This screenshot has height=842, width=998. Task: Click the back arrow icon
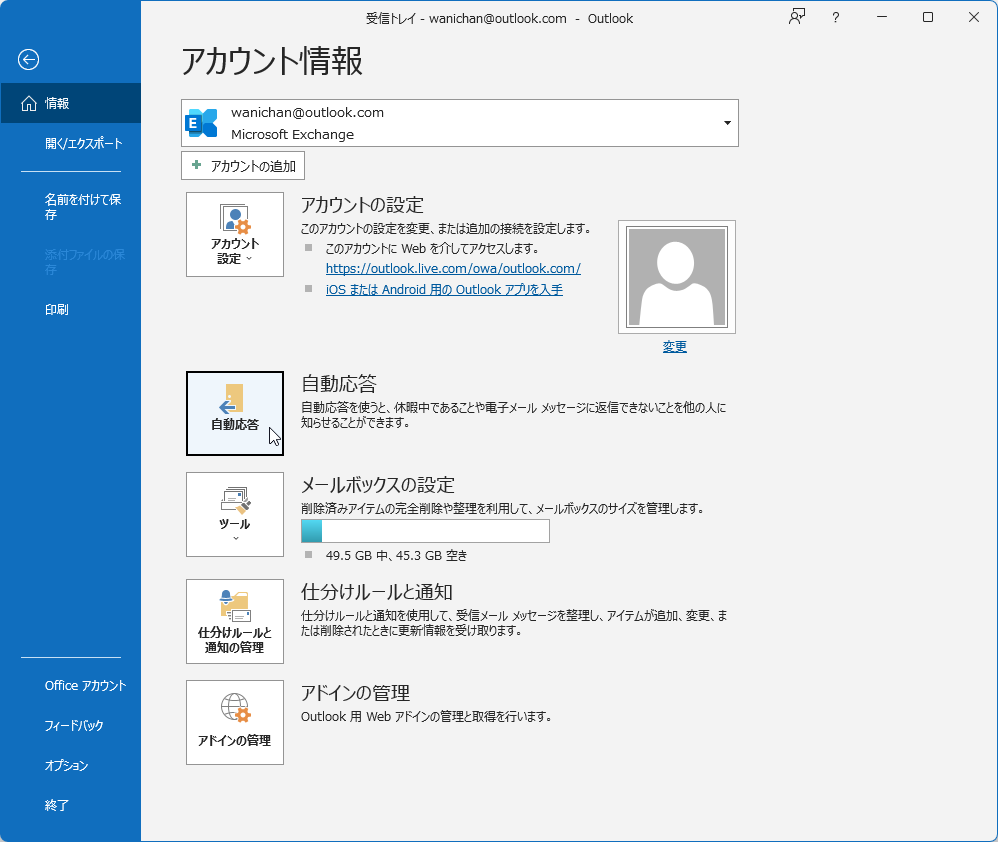click(28, 60)
